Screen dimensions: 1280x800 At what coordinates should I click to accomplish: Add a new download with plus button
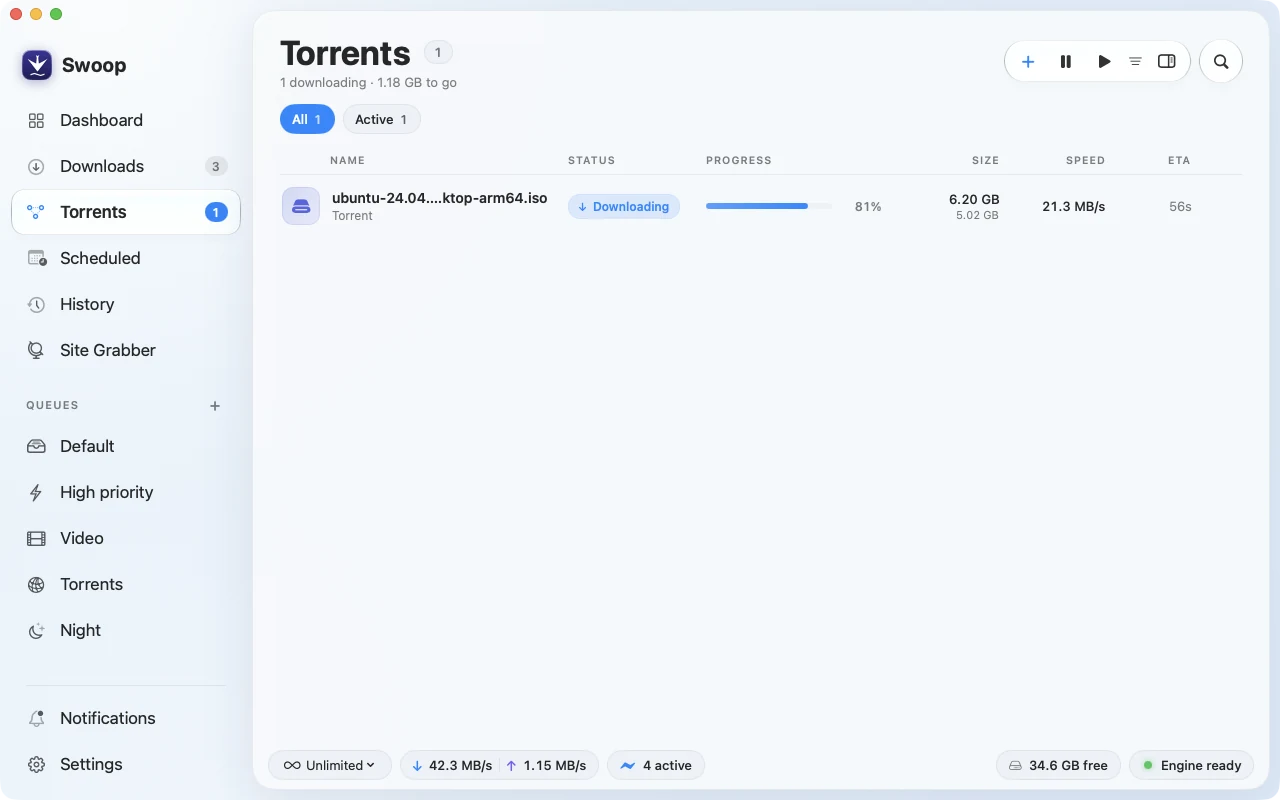[x=1028, y=61]
